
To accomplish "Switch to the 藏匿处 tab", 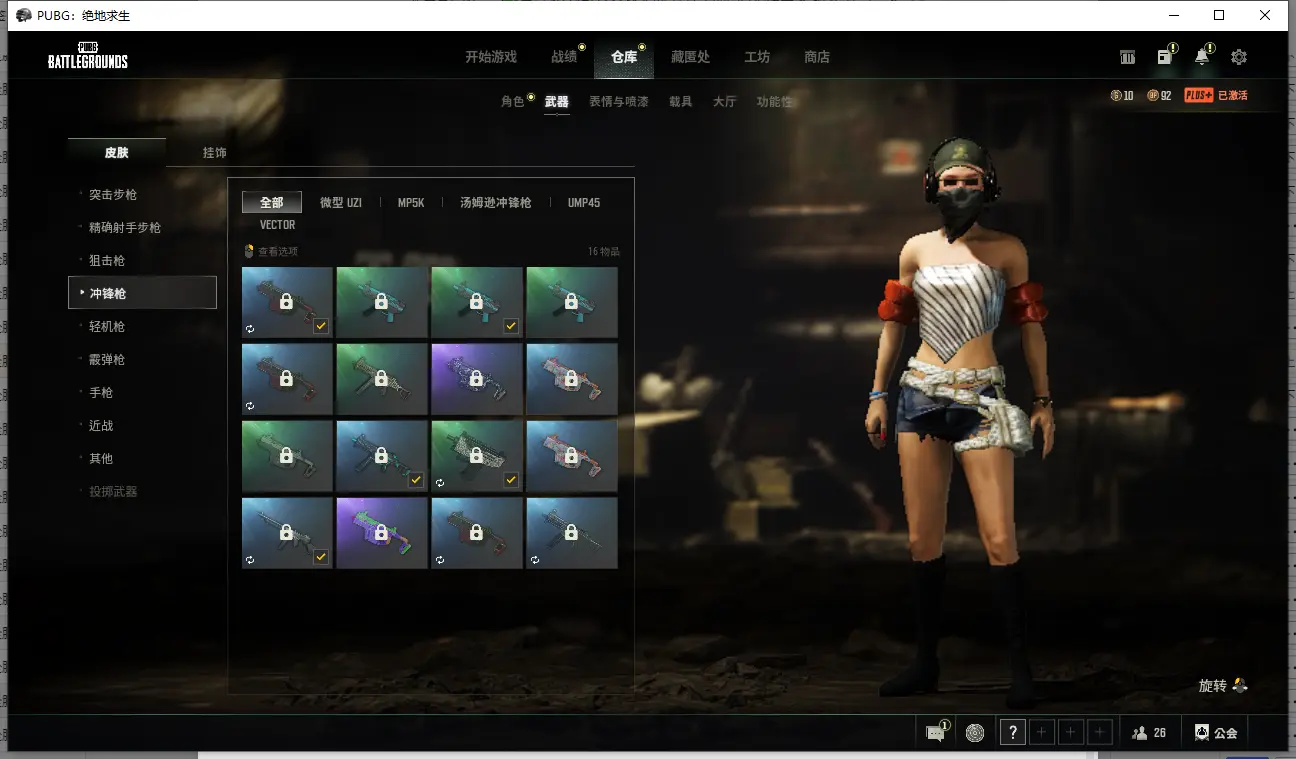I will tap(690, 57).
